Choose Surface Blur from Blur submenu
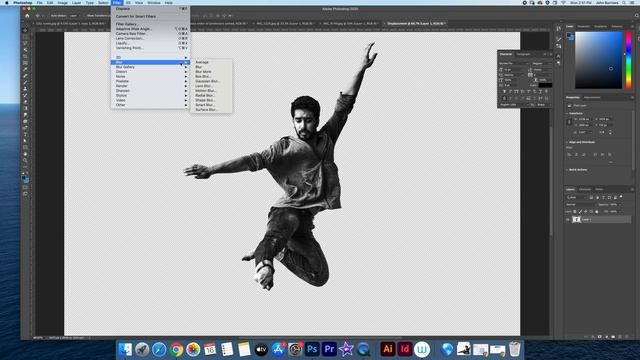The height and width of the screenshot is (360, 640). 206,110
